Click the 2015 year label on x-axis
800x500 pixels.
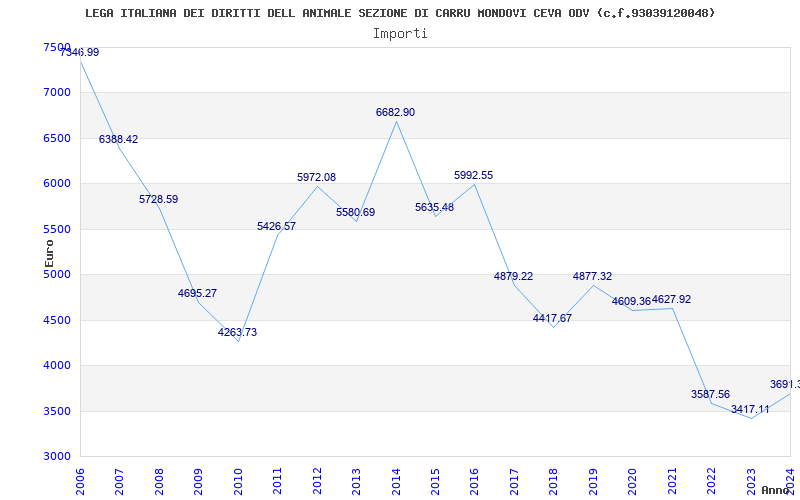tap(435, 483)
